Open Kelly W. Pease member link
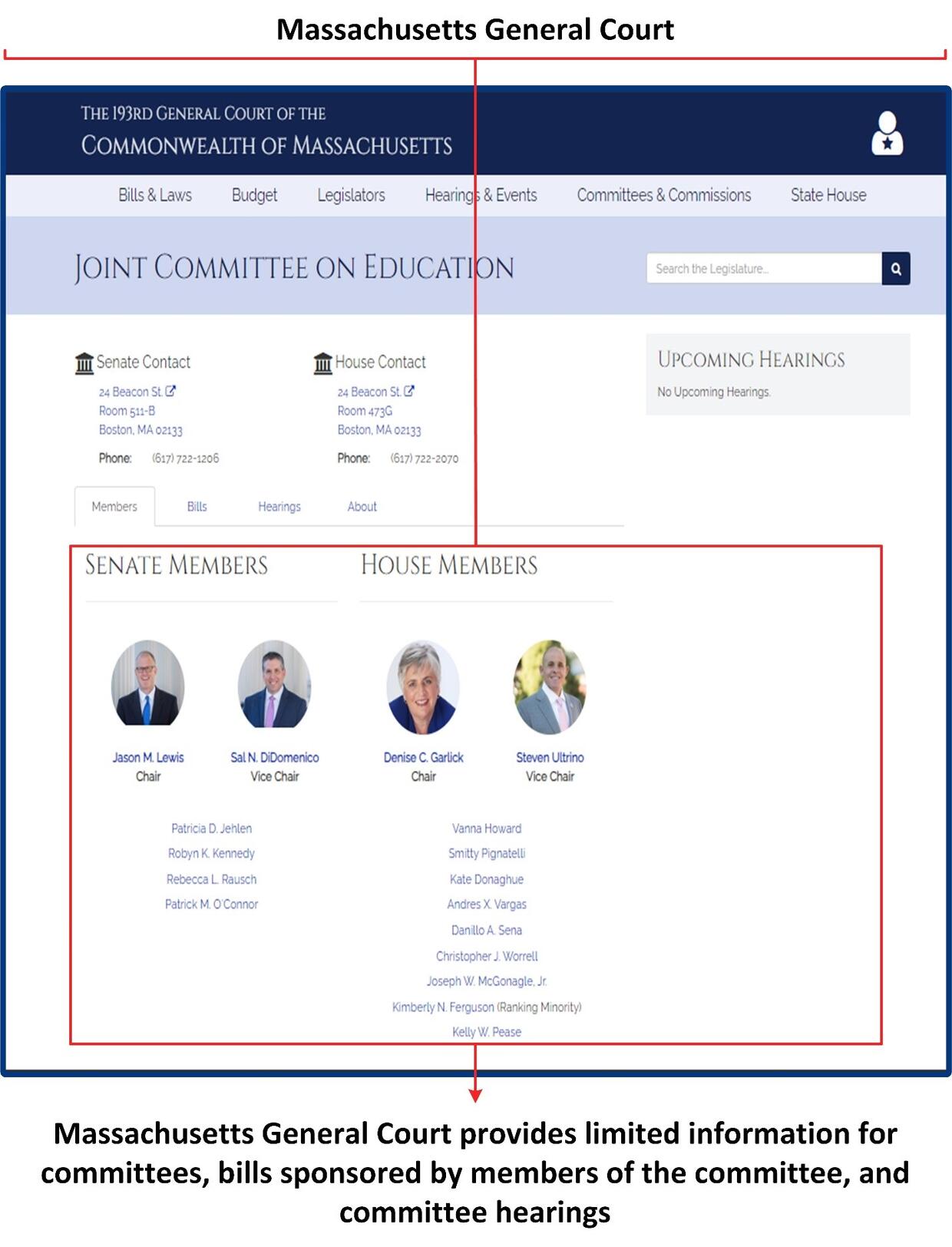The width and height of the screenshot is (952, 1247). tap(487, 1032)
